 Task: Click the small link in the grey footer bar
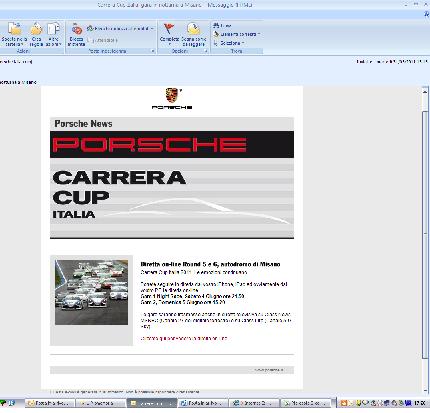tap(269, 370)
